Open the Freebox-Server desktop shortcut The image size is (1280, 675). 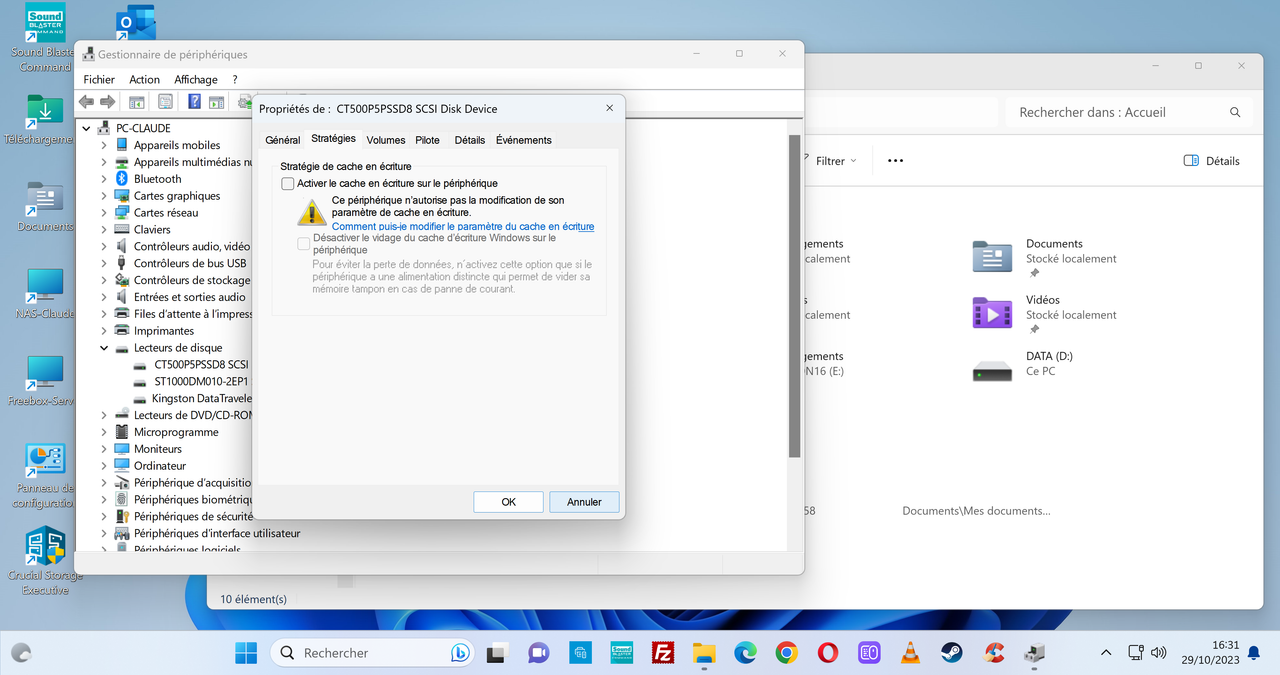tap(44, 381)
